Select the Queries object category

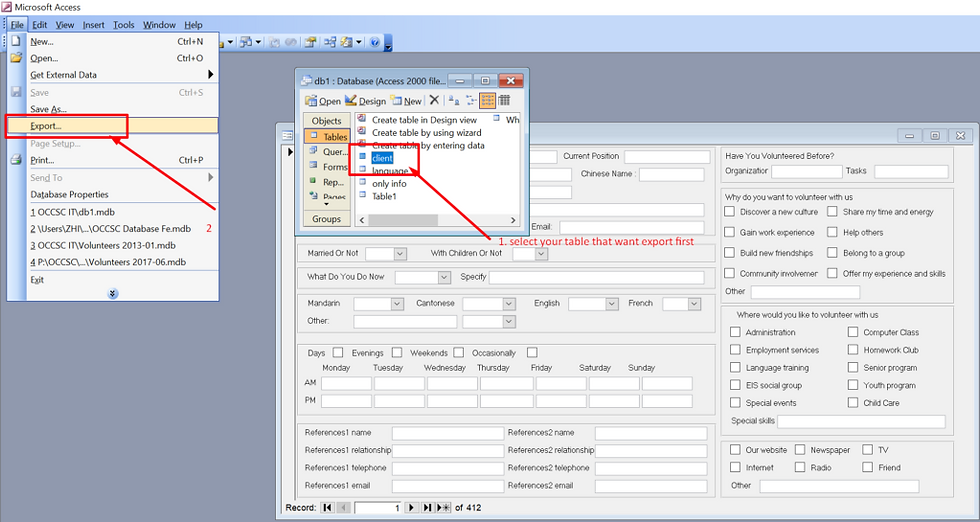click(x=327, y=151)
